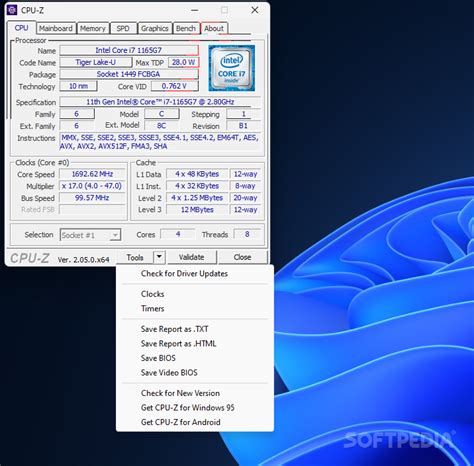Screen dimensions: 474x466
Task: Open the Bench tab
Action: pyautogui.click(x=186, y=28)
